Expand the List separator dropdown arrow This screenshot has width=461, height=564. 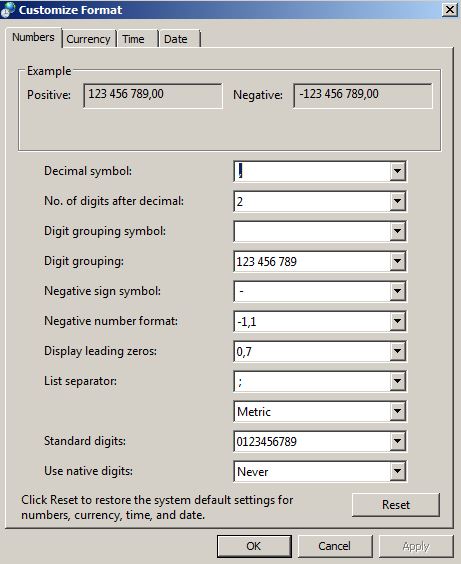coord(397,381)
